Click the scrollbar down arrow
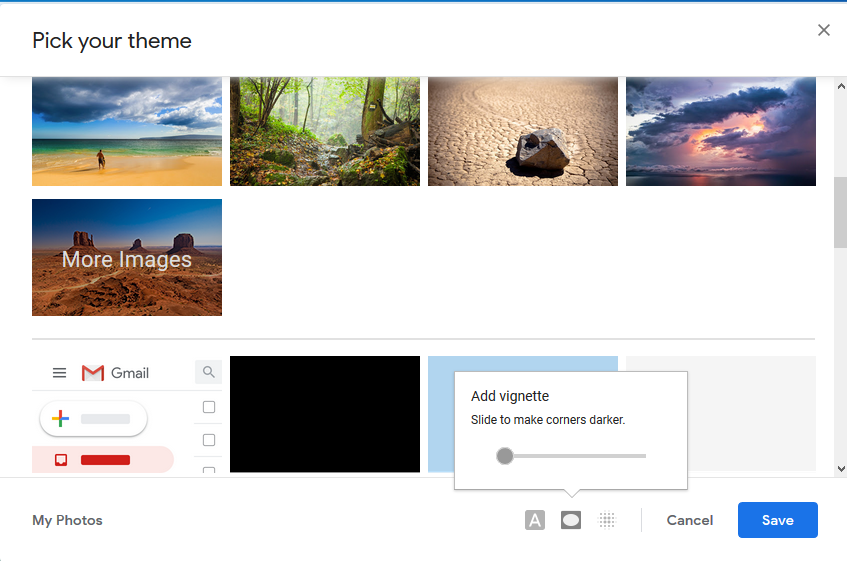 pyautogui.click(x=841, y=469)
